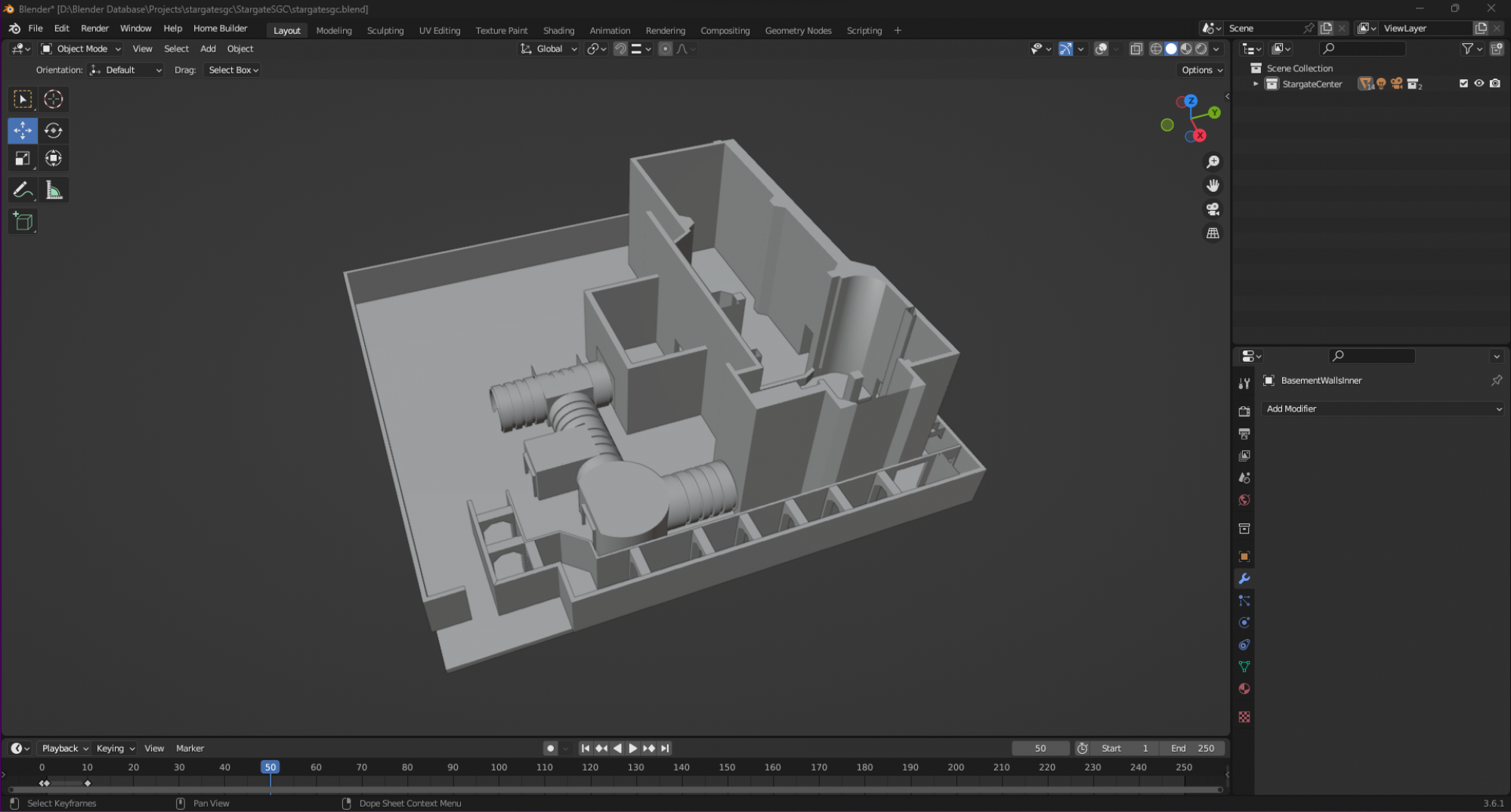Uncheck StargateCenter exclude from view layer checkbox
The image size is (1511, 812).
pos(1463,84)
